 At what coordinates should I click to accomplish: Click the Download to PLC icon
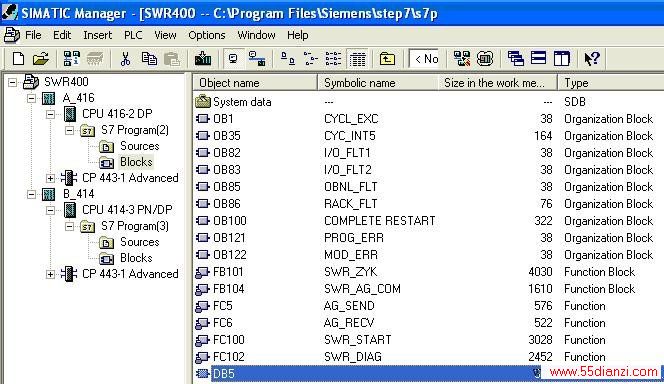click(203, 58)
